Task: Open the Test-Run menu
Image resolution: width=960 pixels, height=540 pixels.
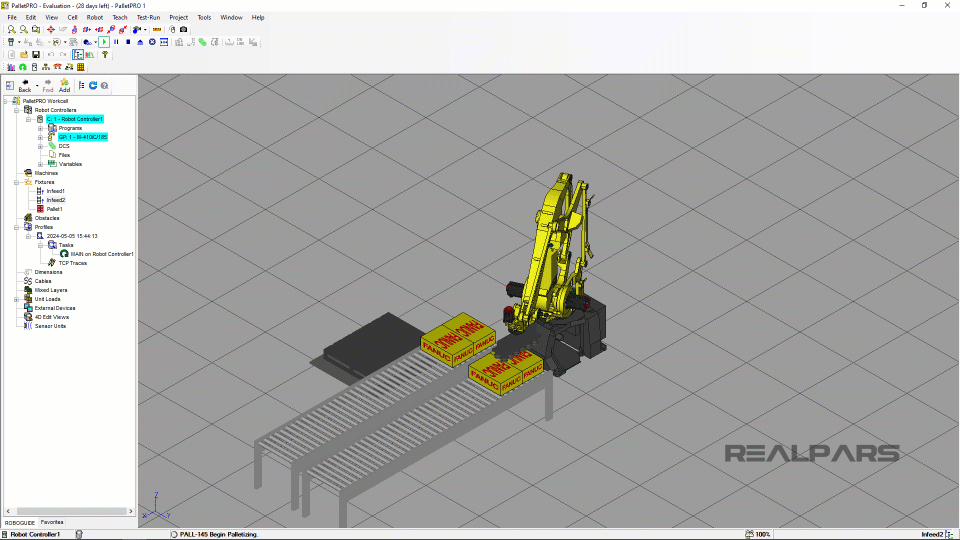Action: pyautogui.click(x=148, y=17)
